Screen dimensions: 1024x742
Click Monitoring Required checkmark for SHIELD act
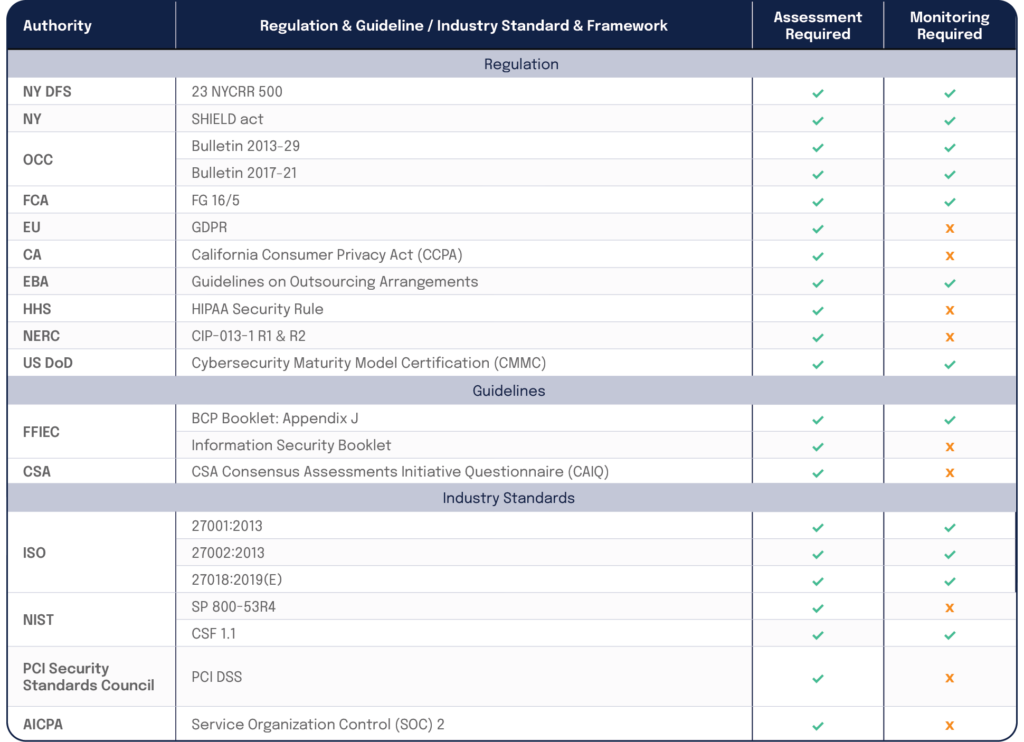point(949,120)
